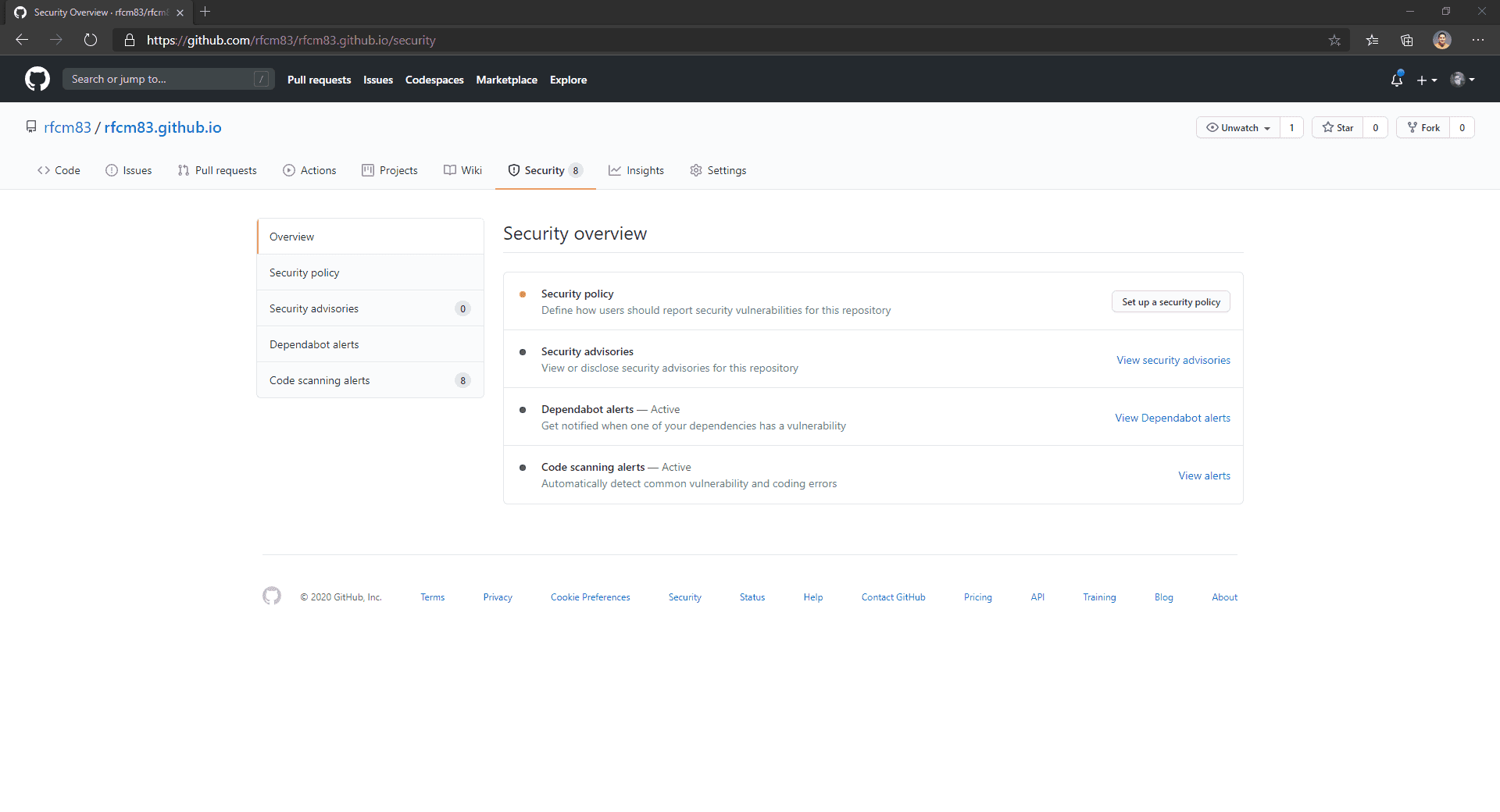Image resolution: width=1500 pixels, height=812 pixels.
Task: Open the rfcm83 owner link
Action: (67, 127)
